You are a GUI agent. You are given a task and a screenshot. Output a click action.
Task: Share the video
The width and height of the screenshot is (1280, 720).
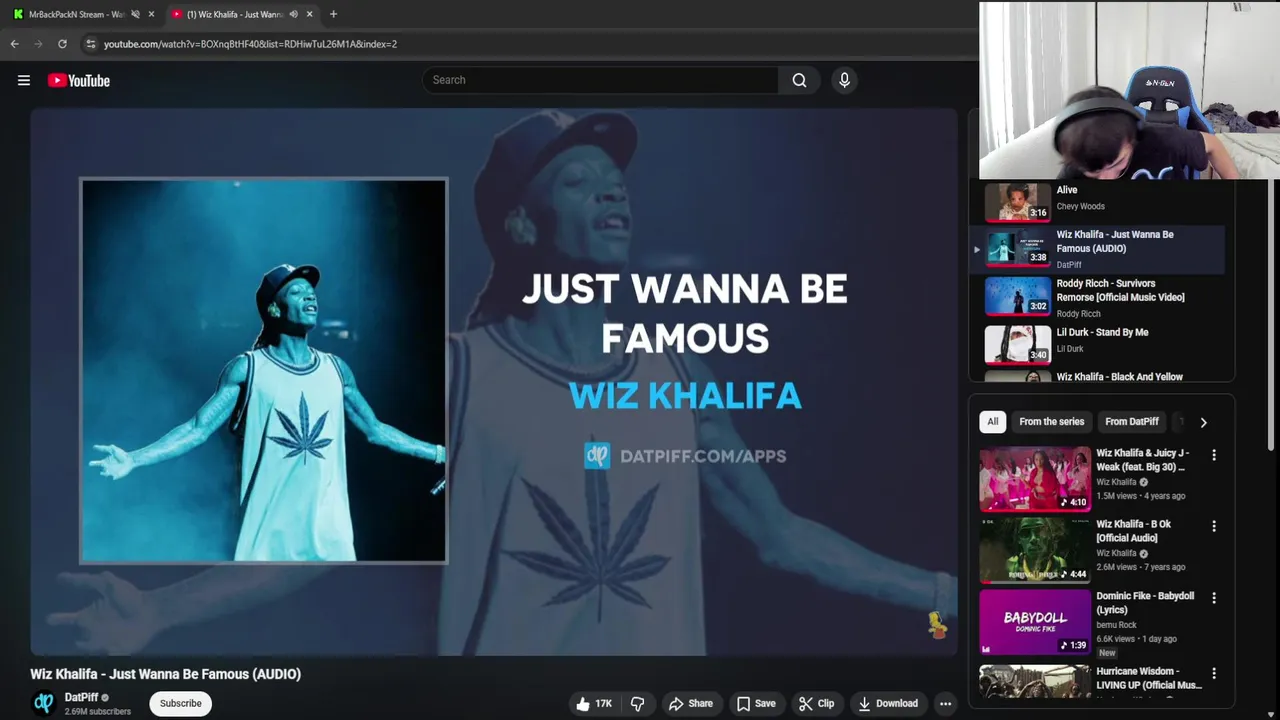(x=691, y=704)
